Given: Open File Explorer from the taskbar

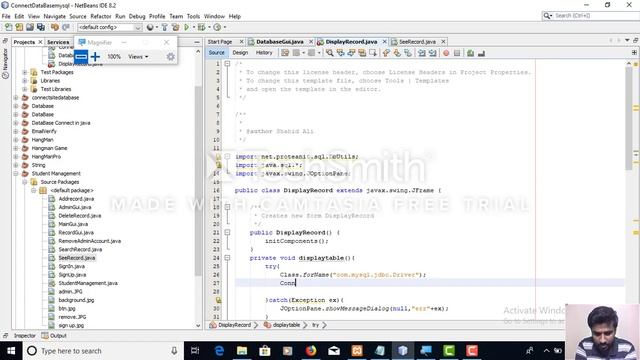Looking at the screenshot, I should coord(242,351).
